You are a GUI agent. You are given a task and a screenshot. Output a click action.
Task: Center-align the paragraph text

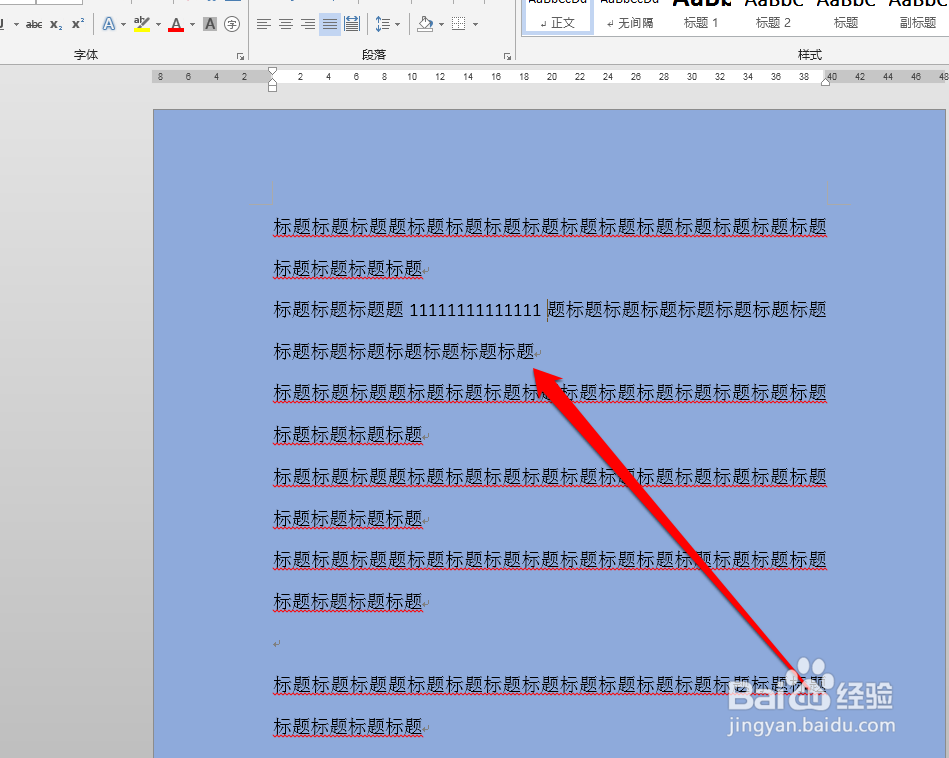pos(286,24)
